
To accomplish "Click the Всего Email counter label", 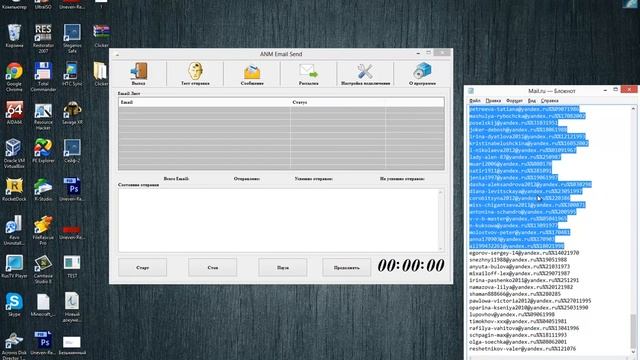I will click(x=176, y=179).
